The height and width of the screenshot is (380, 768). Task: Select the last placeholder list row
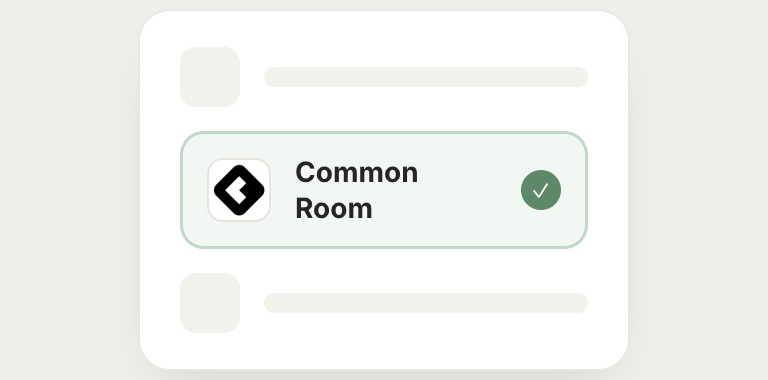click(x=384, y=303)
